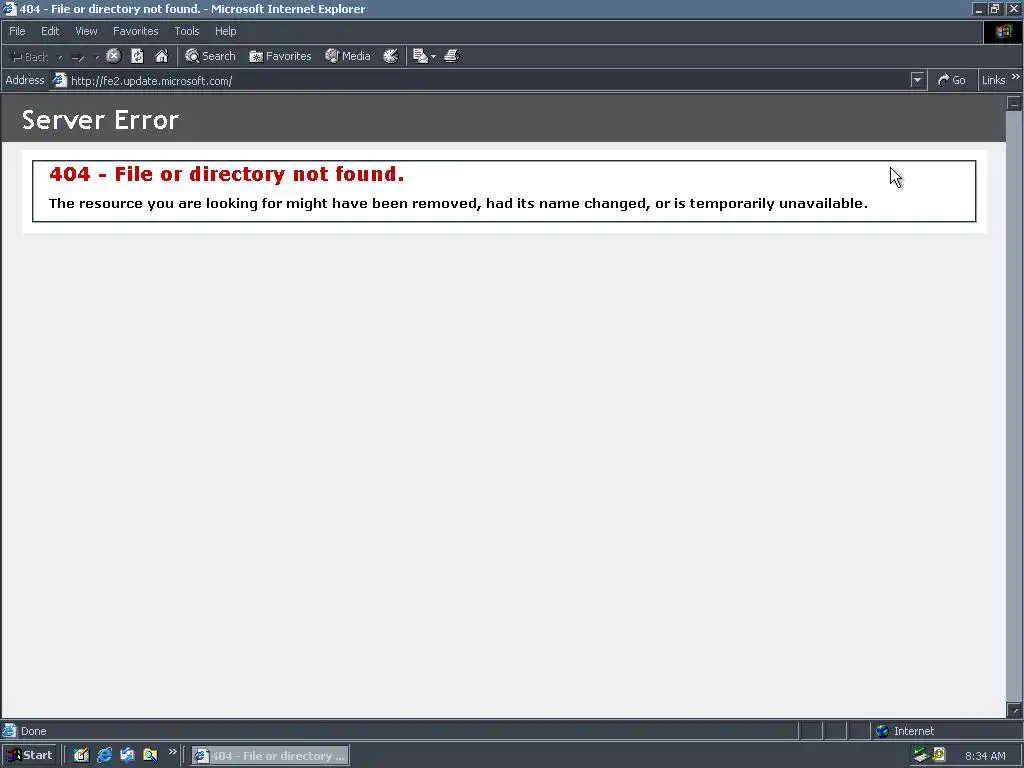Click the Go button
The height and width of the screenshot is (768, 1024).
[x=952, y=80]
